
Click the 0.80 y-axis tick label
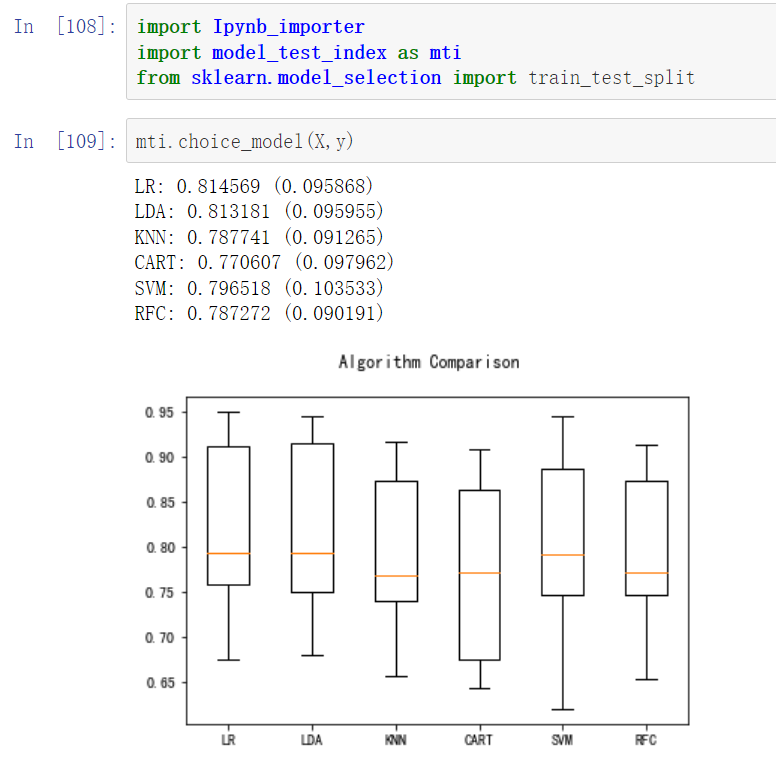click(x=160, y=548)
